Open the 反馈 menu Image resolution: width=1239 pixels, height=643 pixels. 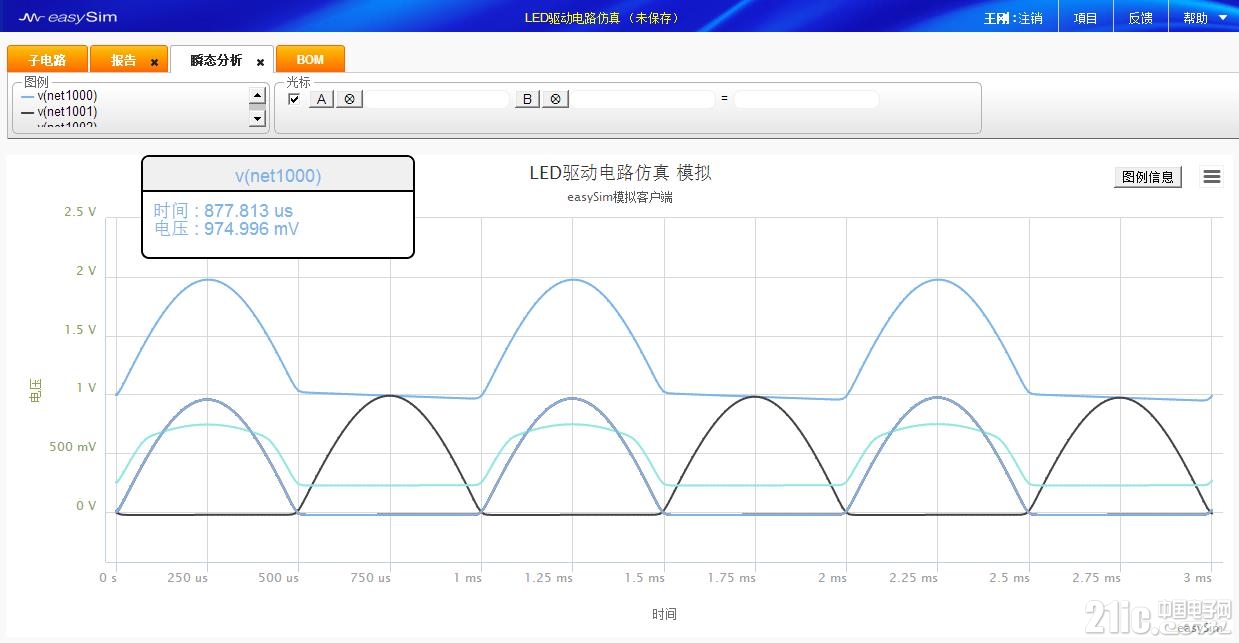coord(1140,18)
